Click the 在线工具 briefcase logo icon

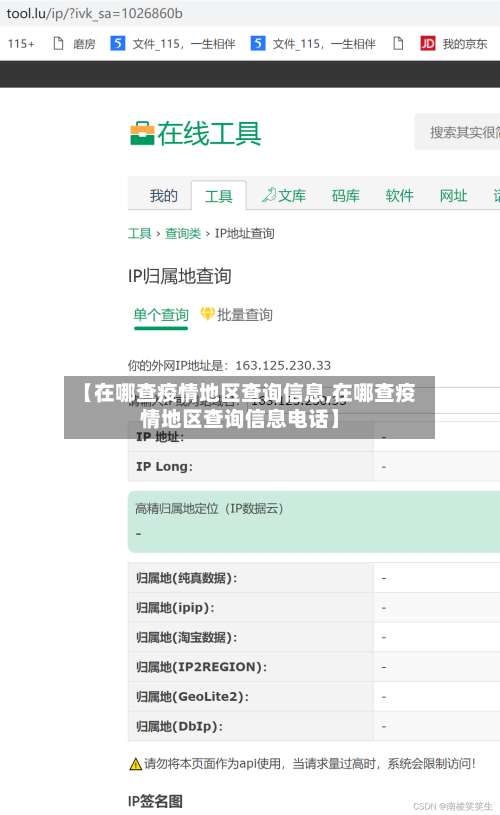(142, 134)
